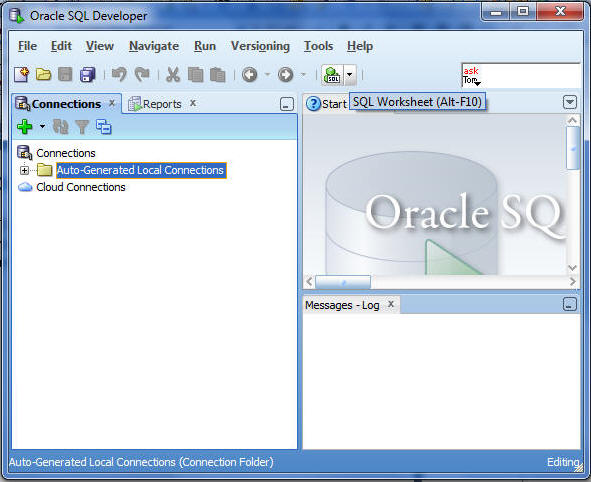Image resolution: width=591 pixels, height=482 pixels.
Task: Click Auto-Generated Local Connections folder icon
Action: [45, 170]
